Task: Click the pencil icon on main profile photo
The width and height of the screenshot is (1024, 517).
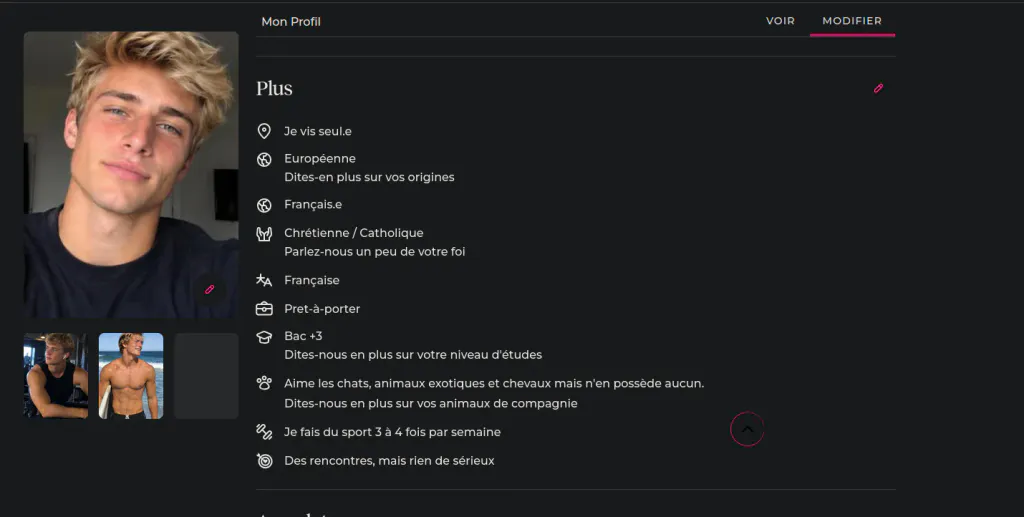Action: (210, 289)
